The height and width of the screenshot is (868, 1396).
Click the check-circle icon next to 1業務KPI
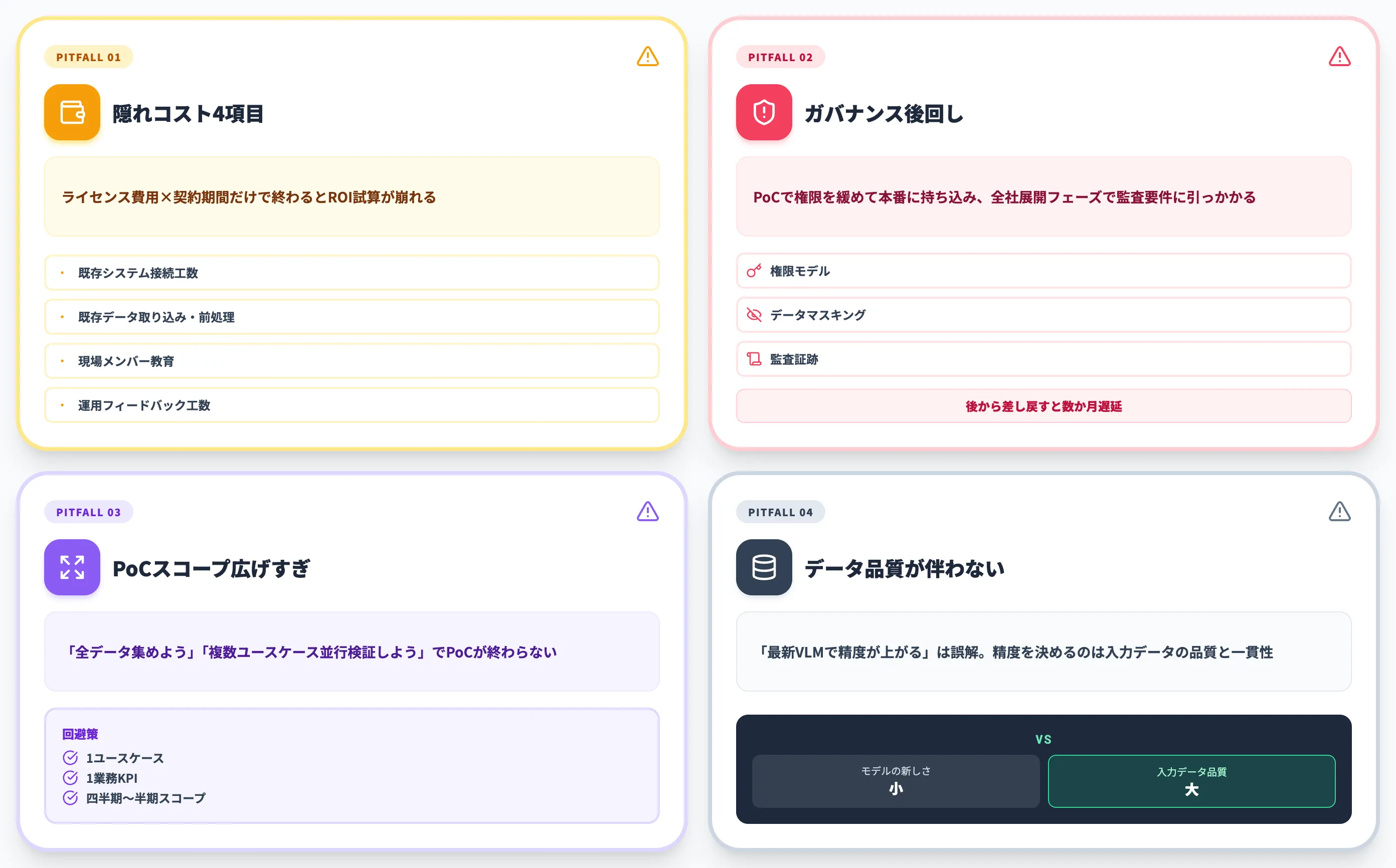[x=70, y=778]
